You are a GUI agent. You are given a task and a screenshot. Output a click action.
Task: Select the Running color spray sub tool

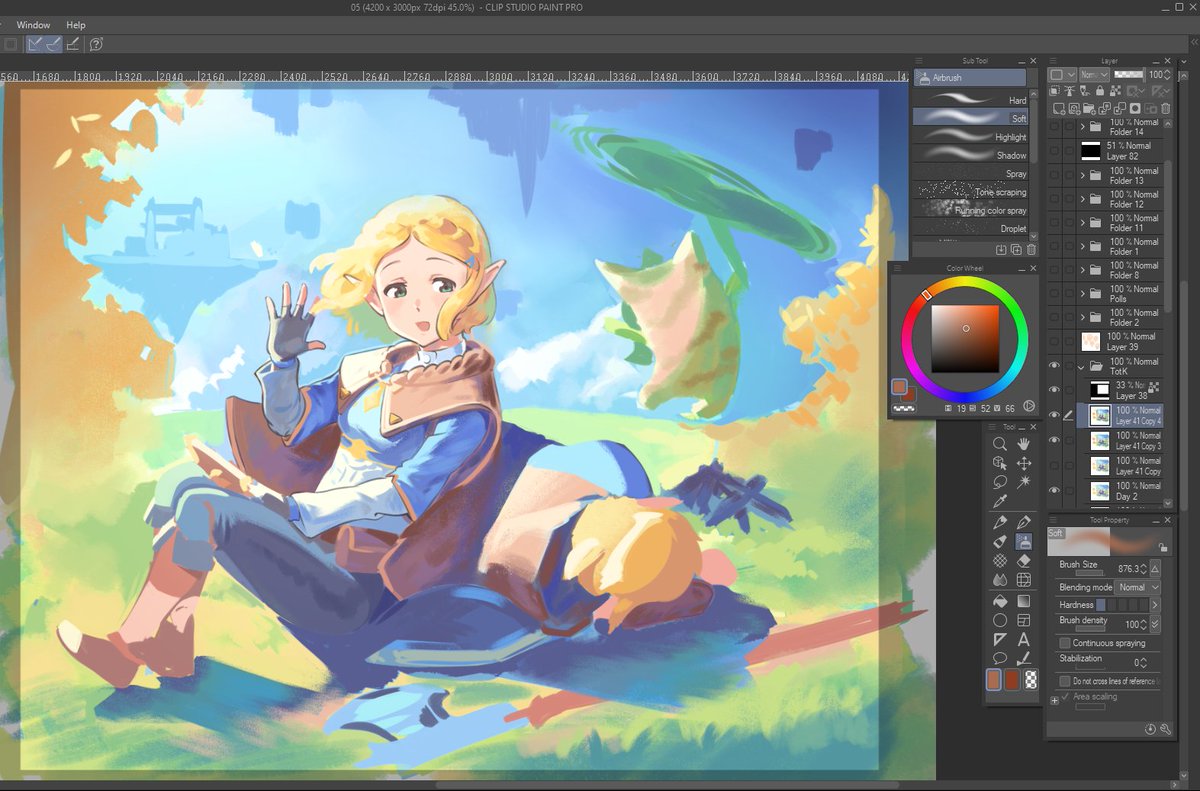coord(970,210)
